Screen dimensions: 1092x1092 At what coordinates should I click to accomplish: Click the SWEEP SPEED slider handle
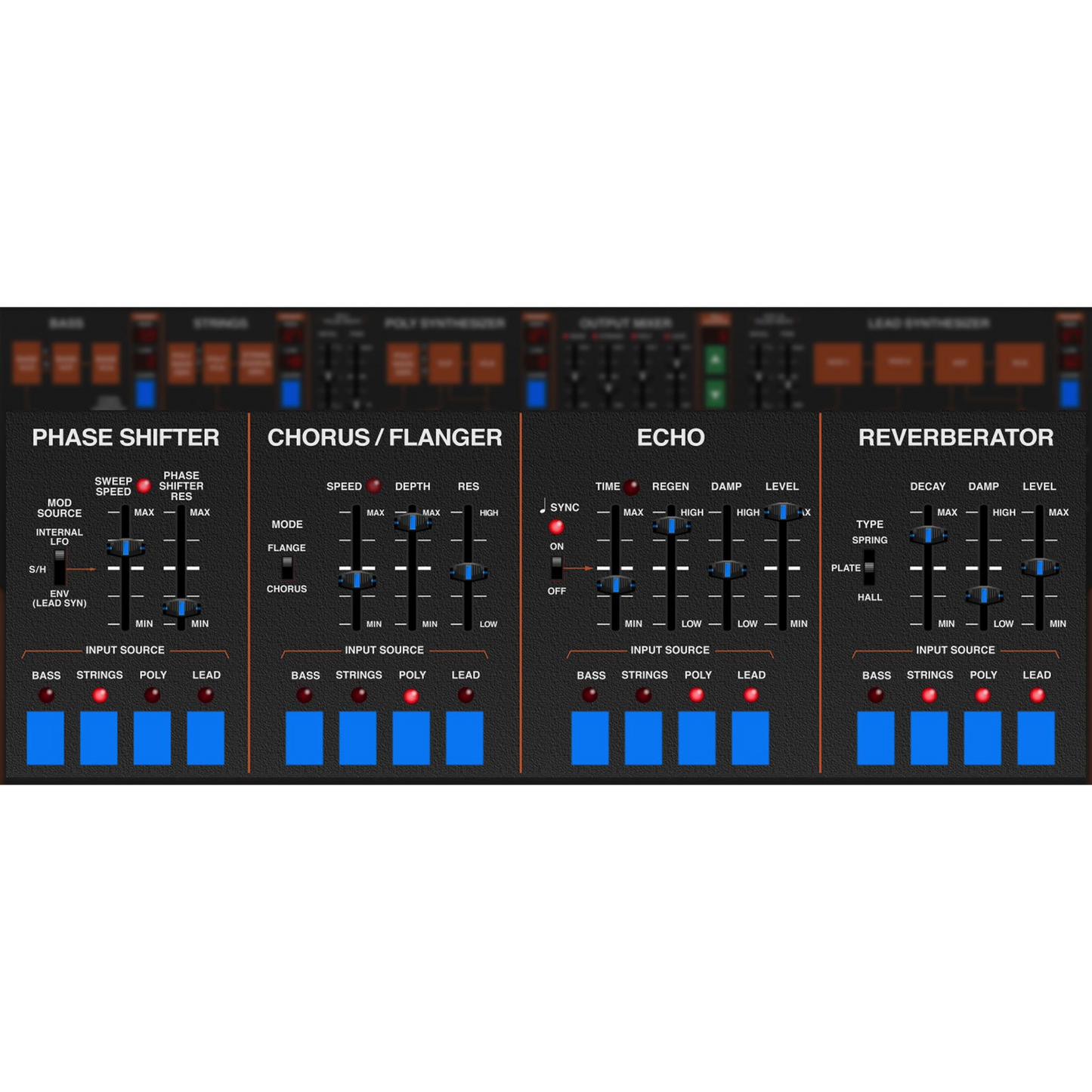[125, 548]
